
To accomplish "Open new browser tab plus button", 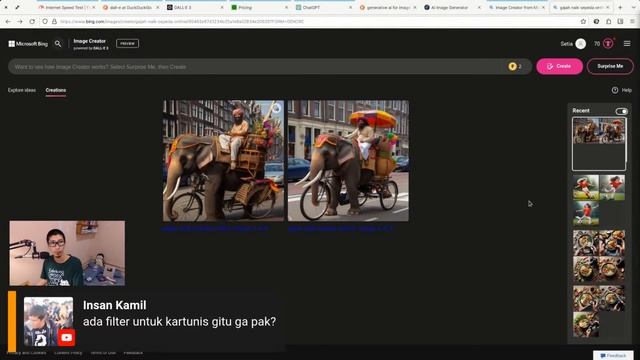I will click(620, 7).
